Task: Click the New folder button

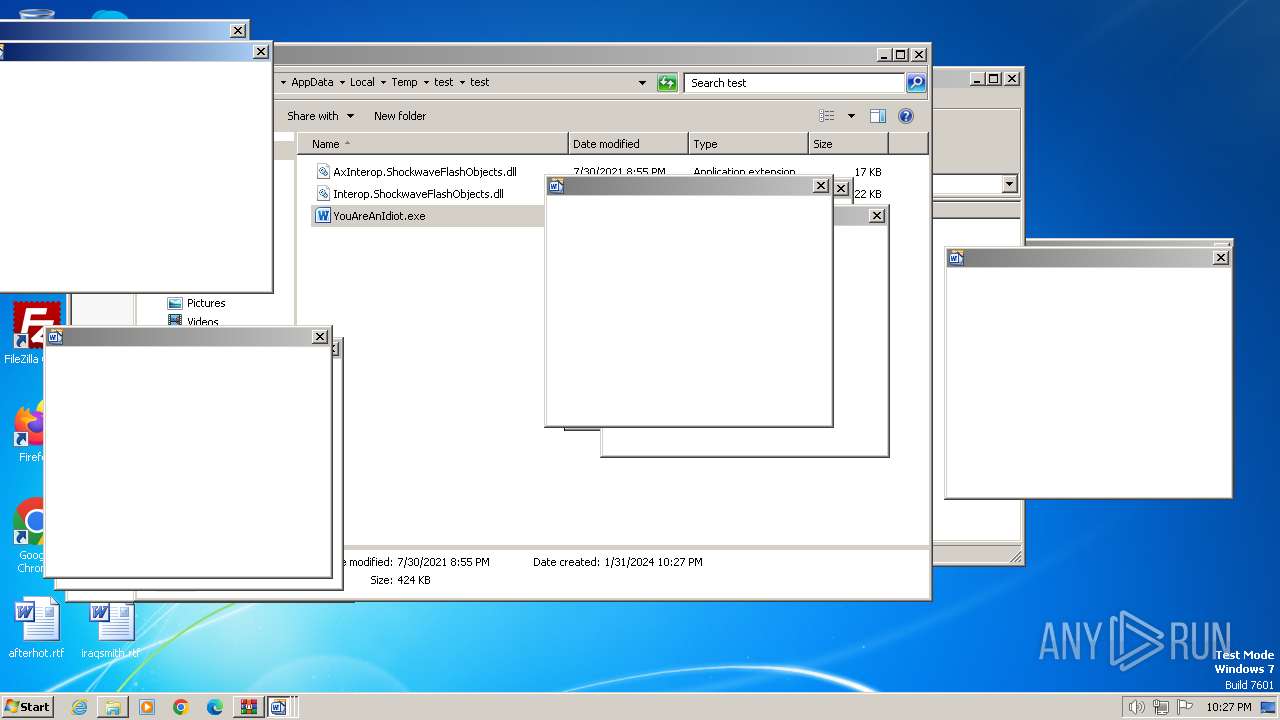Action: click(400, 116)
